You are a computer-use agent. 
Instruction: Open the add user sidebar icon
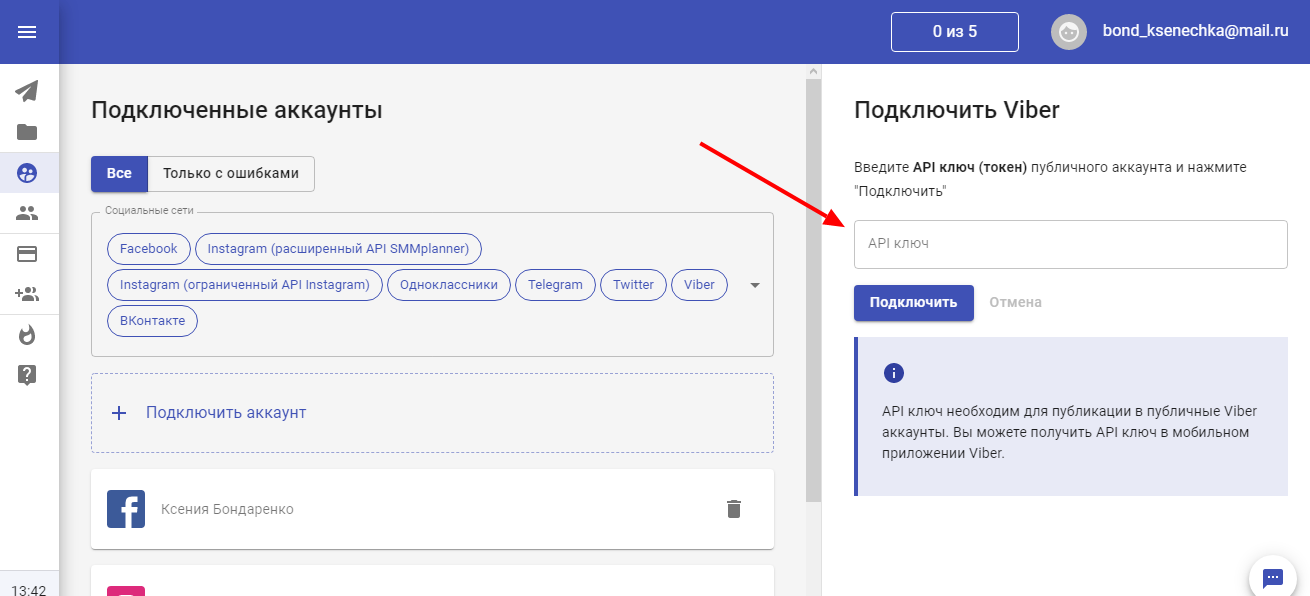27,294
